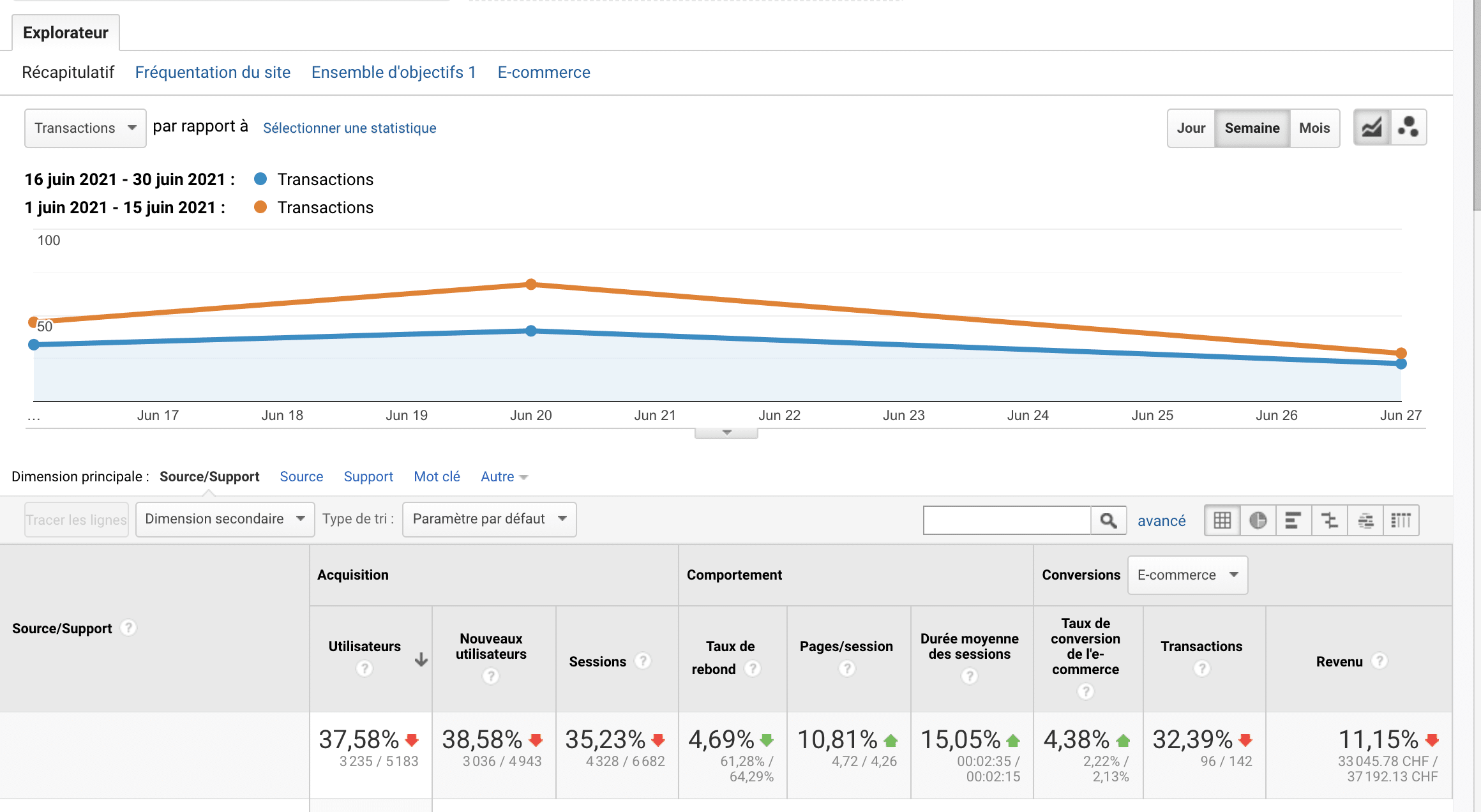Open Dimension secondaire dropdown

coord(225,519)
